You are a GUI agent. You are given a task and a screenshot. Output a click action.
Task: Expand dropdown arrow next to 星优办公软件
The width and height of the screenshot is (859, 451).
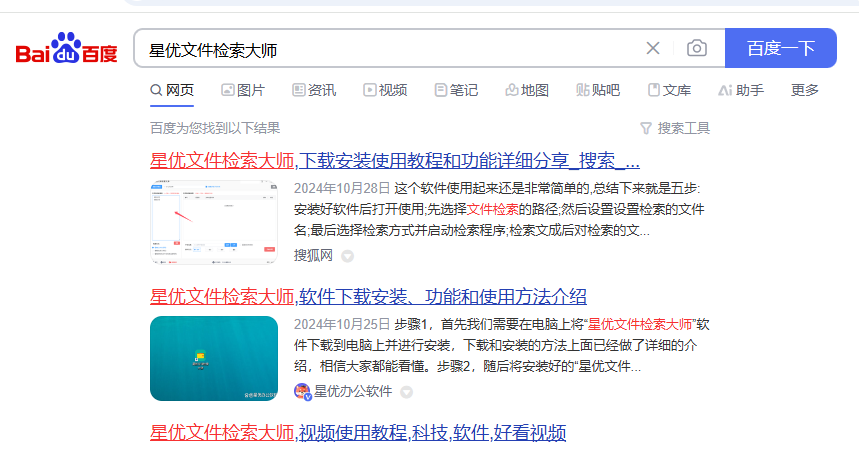pos(406,392)
